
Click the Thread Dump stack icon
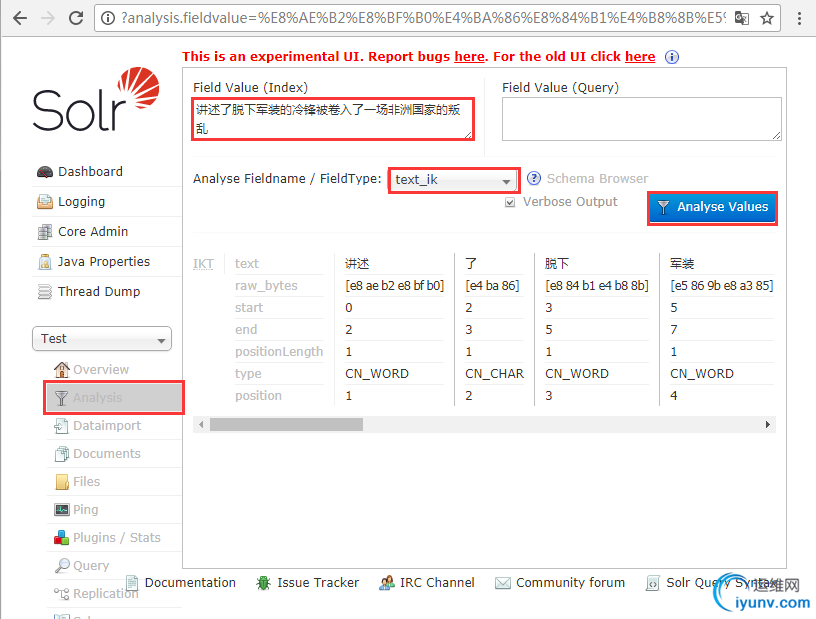pos(45,292)
